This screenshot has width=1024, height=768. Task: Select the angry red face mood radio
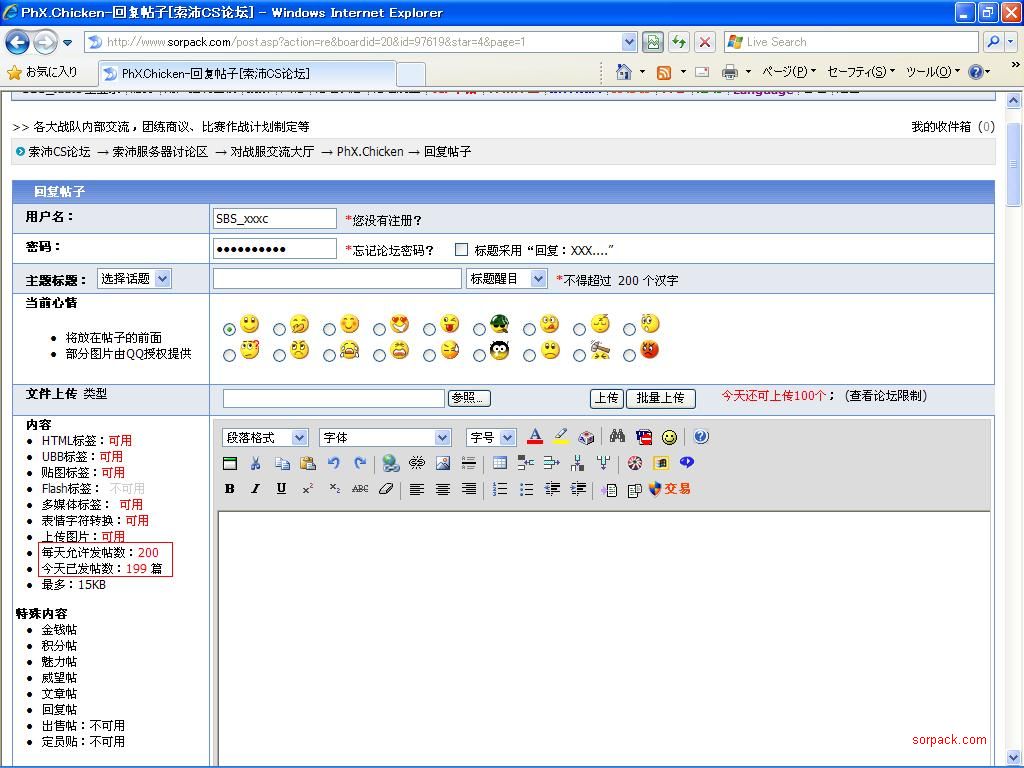[x=629, y=355]
